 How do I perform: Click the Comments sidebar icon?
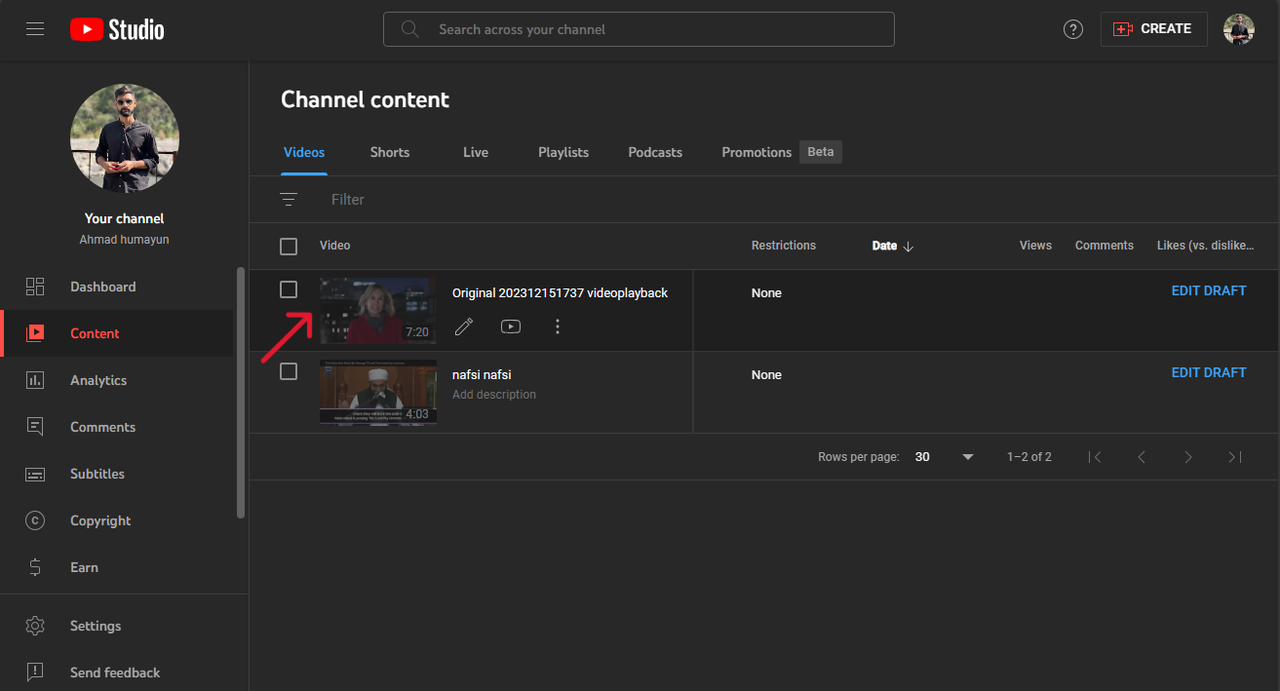[35, 427]
